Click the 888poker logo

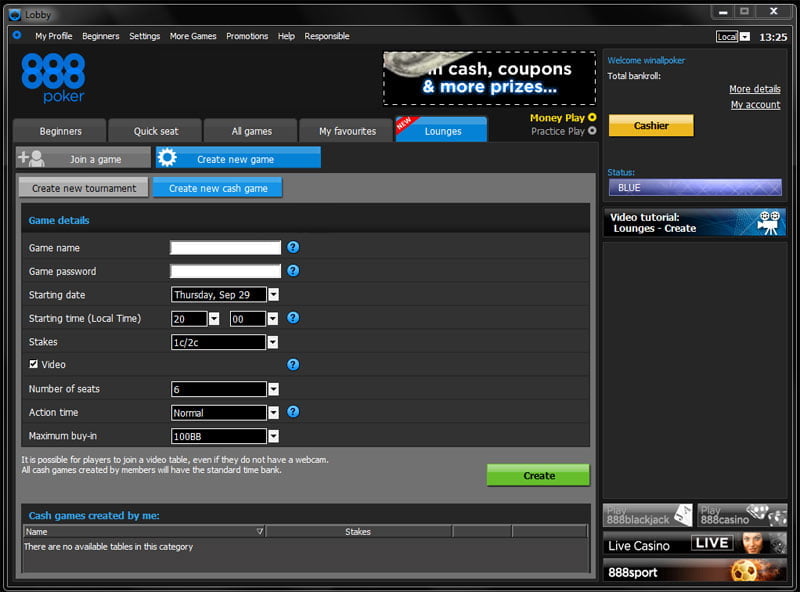53,78
